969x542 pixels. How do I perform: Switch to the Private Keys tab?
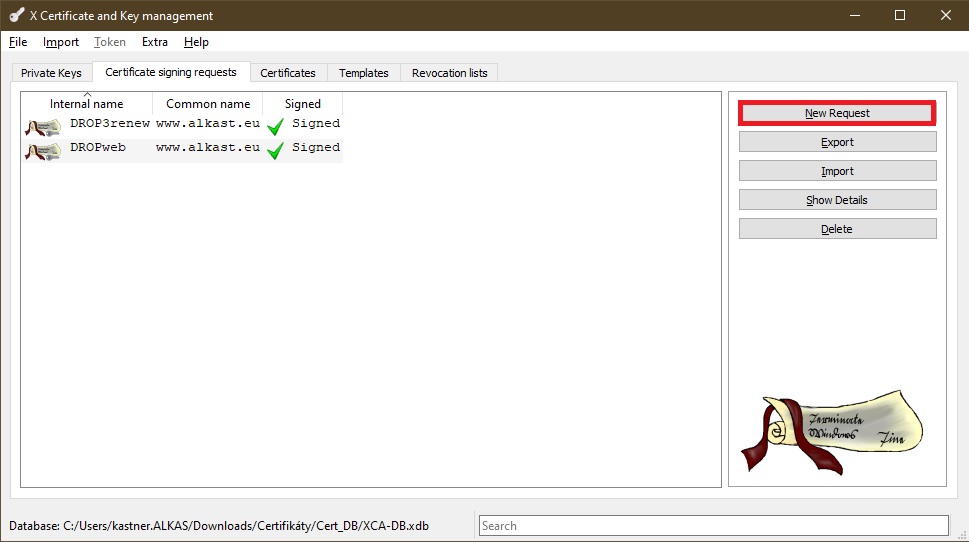click(51, 73)
